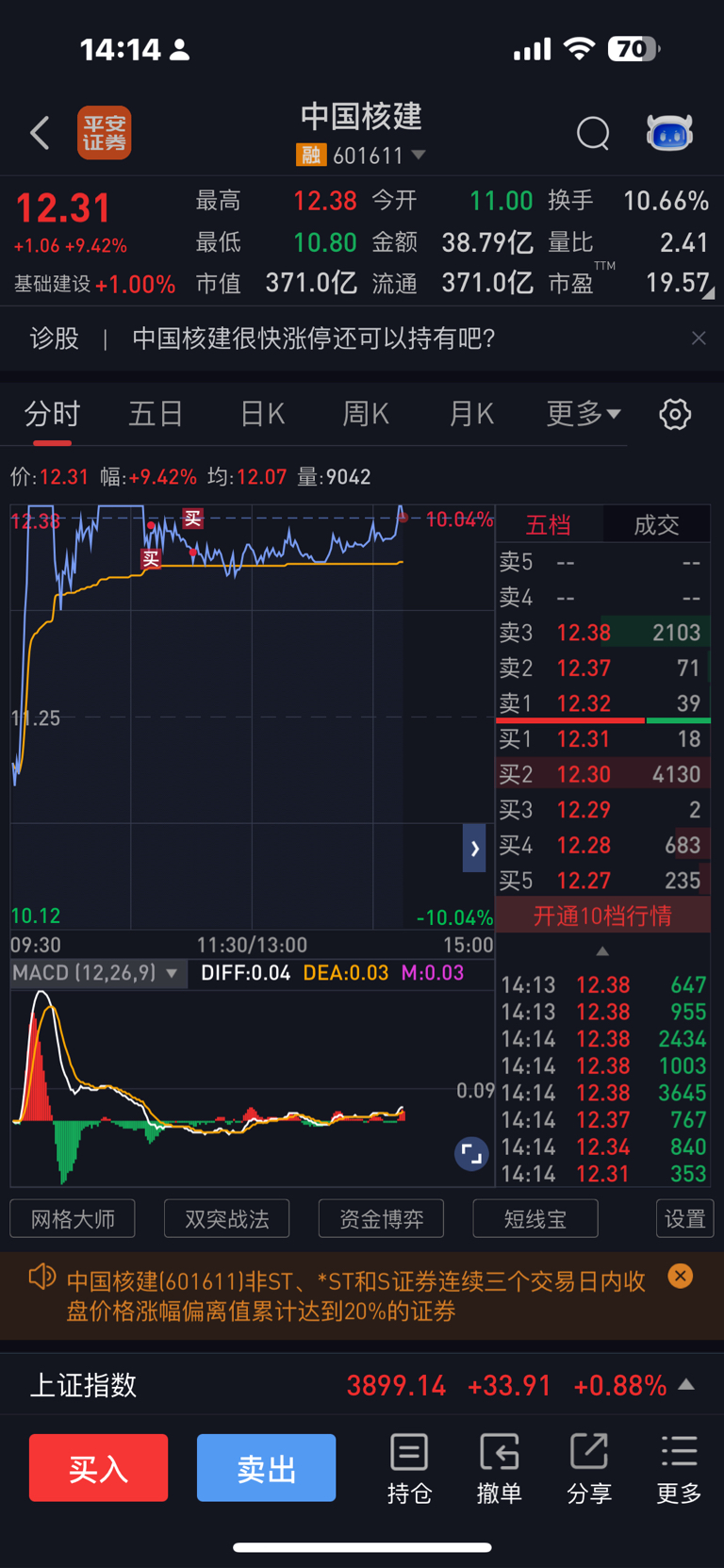Tap the 换手 10.66% value

[666, 201]
